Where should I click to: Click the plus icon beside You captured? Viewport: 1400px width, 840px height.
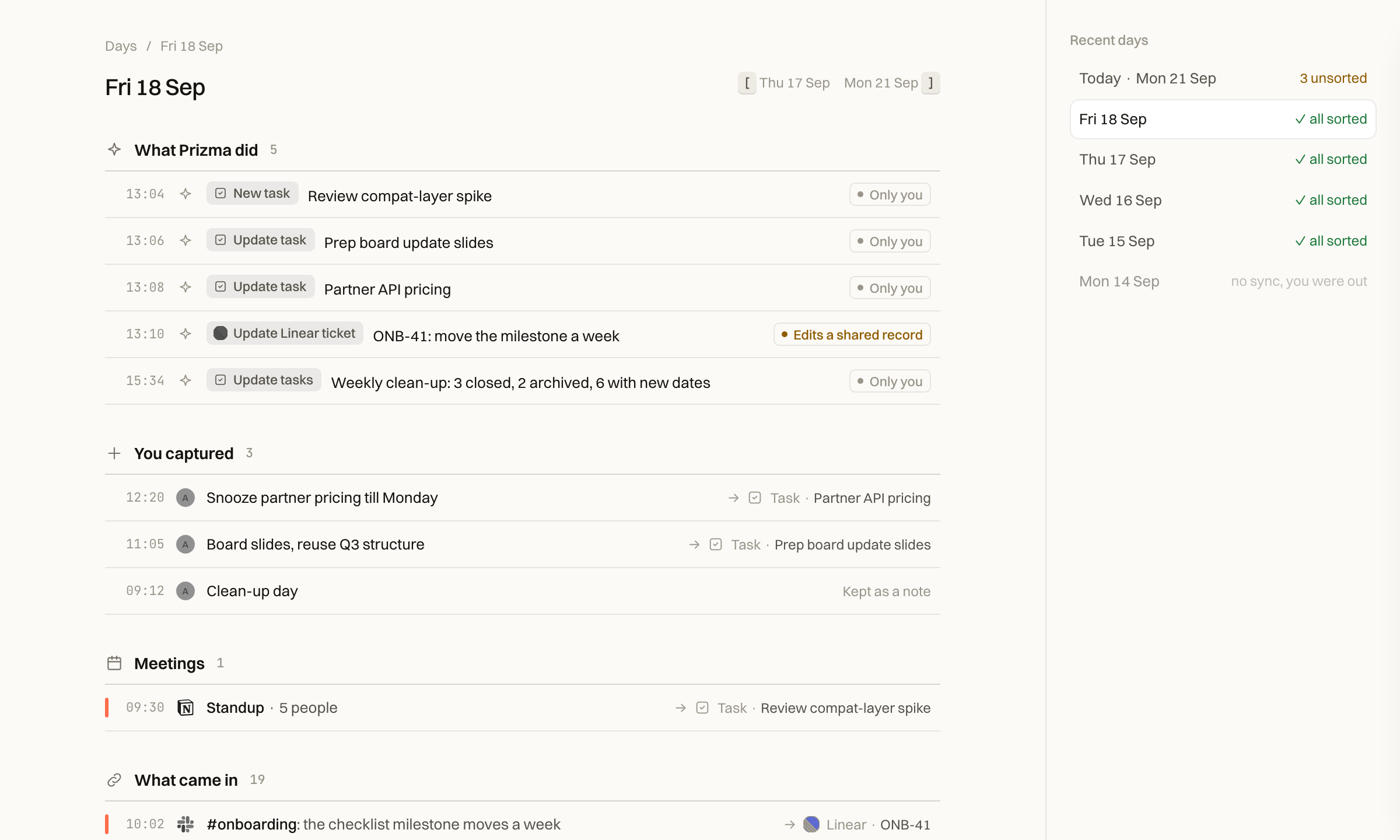click(114, 453)
